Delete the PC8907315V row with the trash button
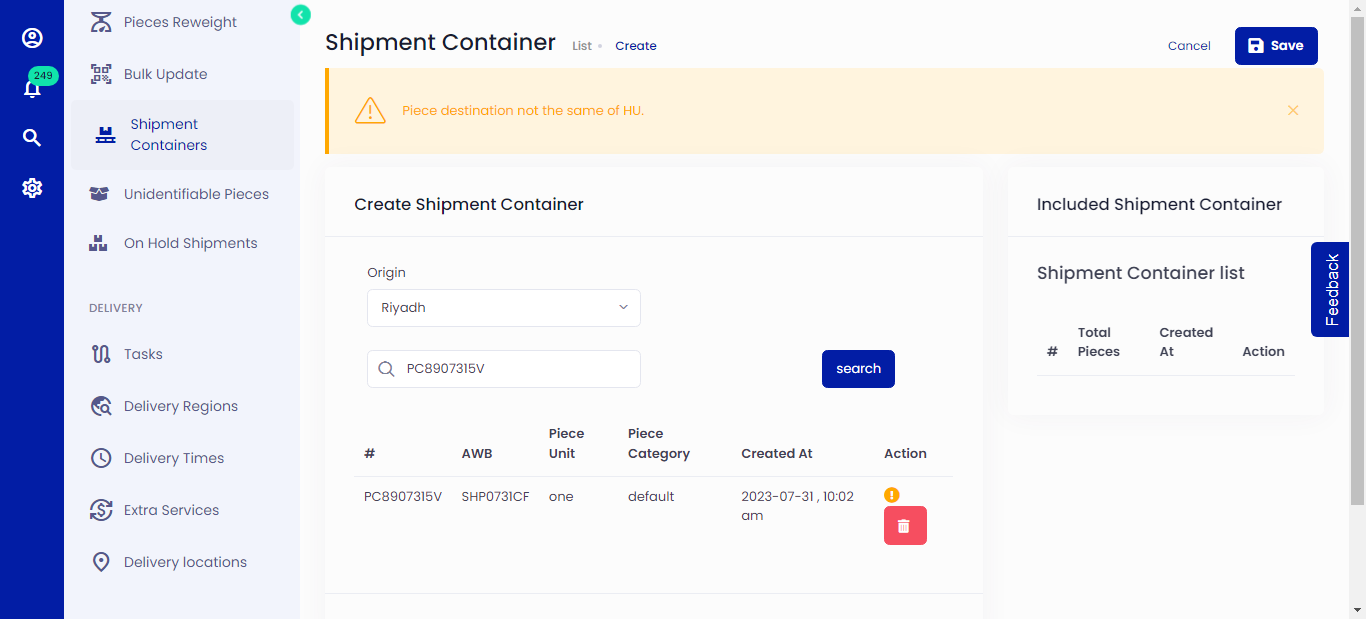 (x=905, y=525)
